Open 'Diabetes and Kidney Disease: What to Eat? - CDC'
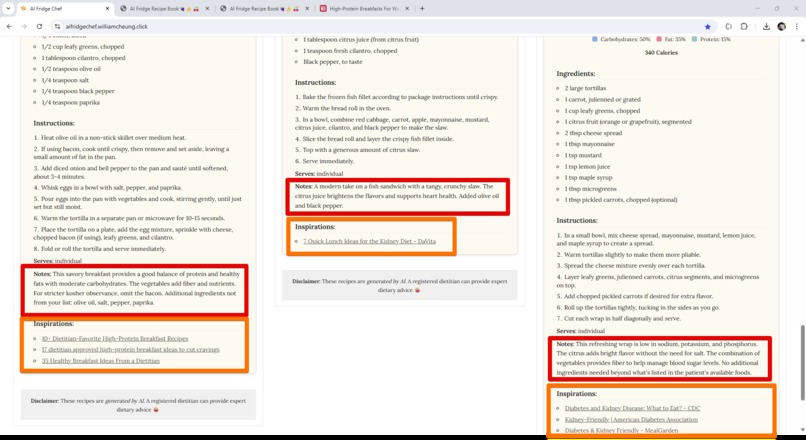Screen dimensions: 806x440 pos(632,408)
